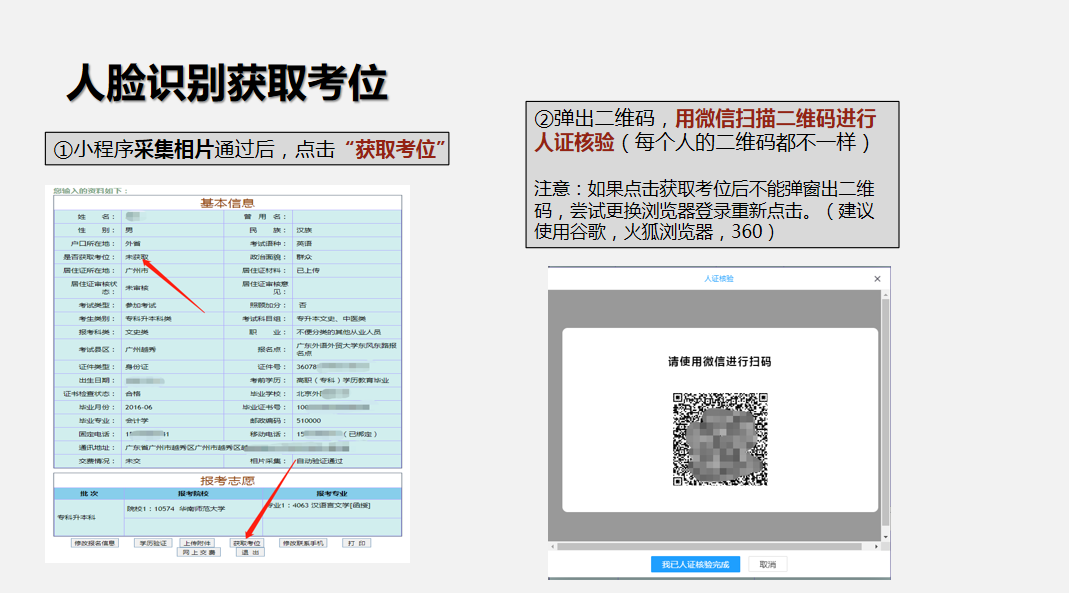Click the 上传附件 button
The width and height of the screenshot is (1069, 593).
point(199,543)
